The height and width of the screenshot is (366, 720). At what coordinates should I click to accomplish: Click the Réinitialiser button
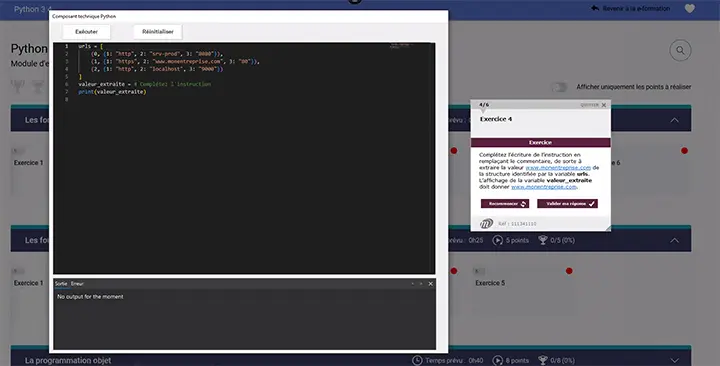158,32
